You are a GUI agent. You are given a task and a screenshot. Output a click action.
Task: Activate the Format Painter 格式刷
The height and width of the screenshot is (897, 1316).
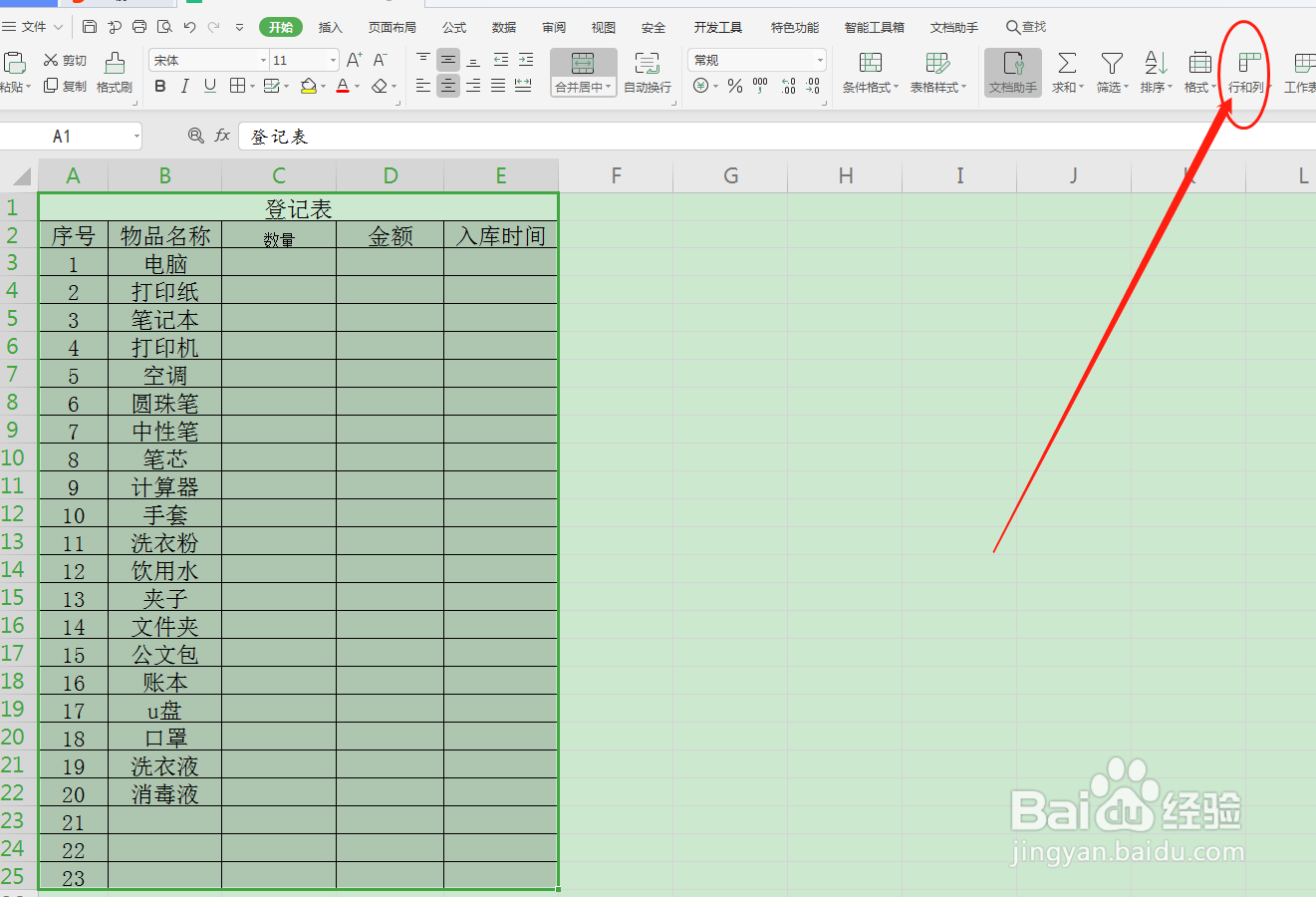pos(115,72)
